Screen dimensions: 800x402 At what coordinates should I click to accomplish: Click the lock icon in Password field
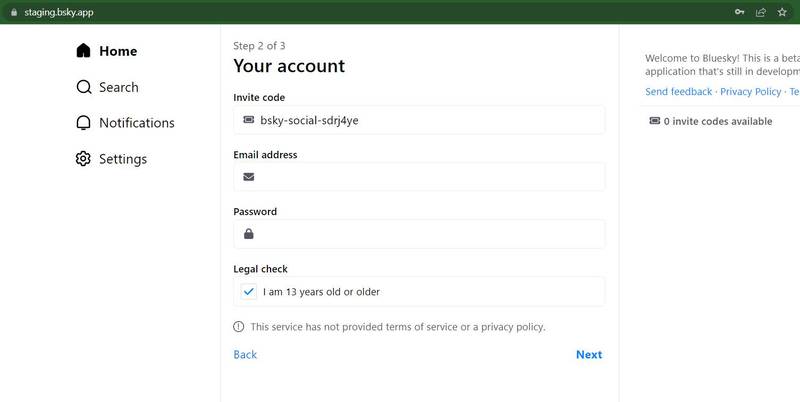pyautogui.click(x=248, y=234)
